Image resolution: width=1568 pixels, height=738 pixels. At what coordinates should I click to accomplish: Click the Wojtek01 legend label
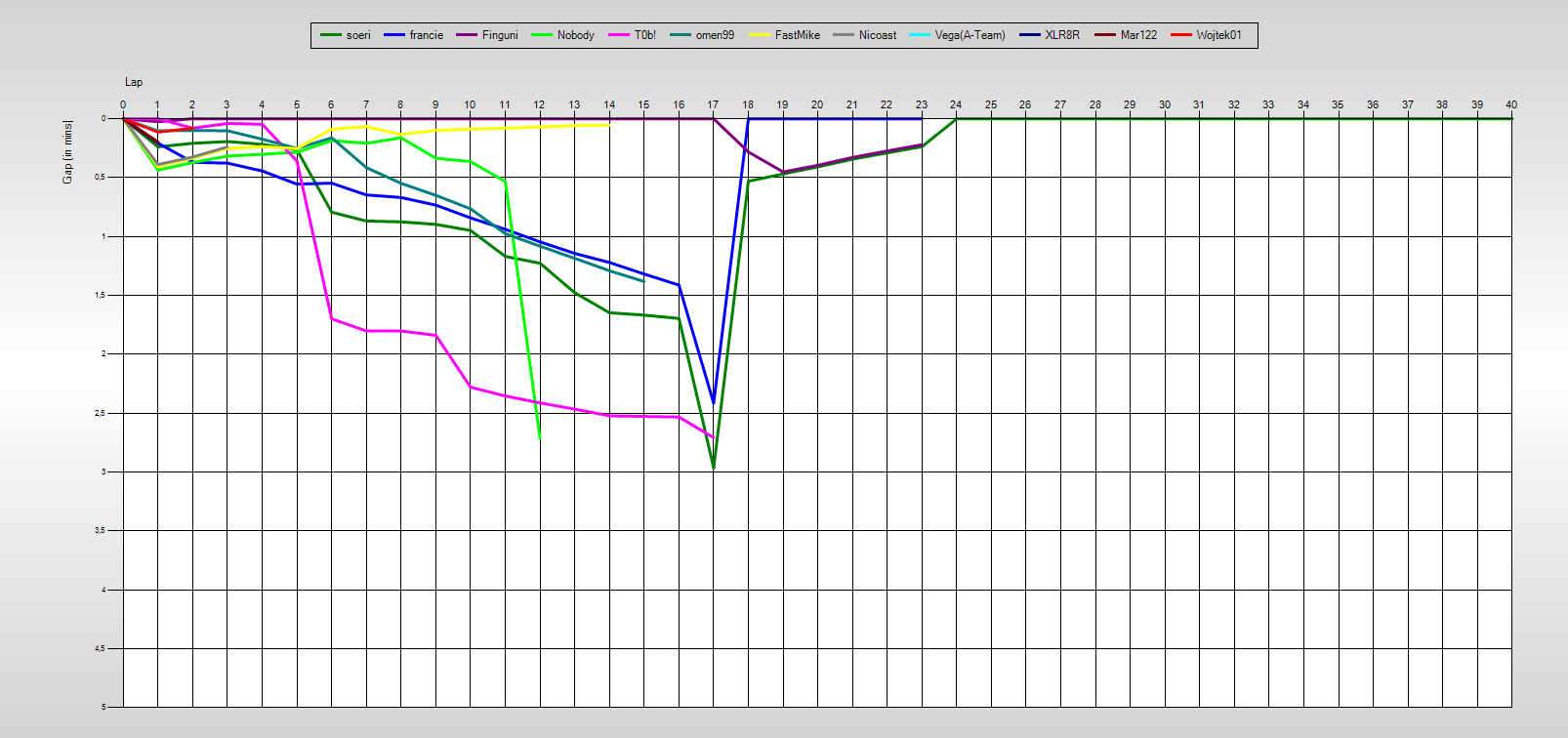pos(1218,35)
